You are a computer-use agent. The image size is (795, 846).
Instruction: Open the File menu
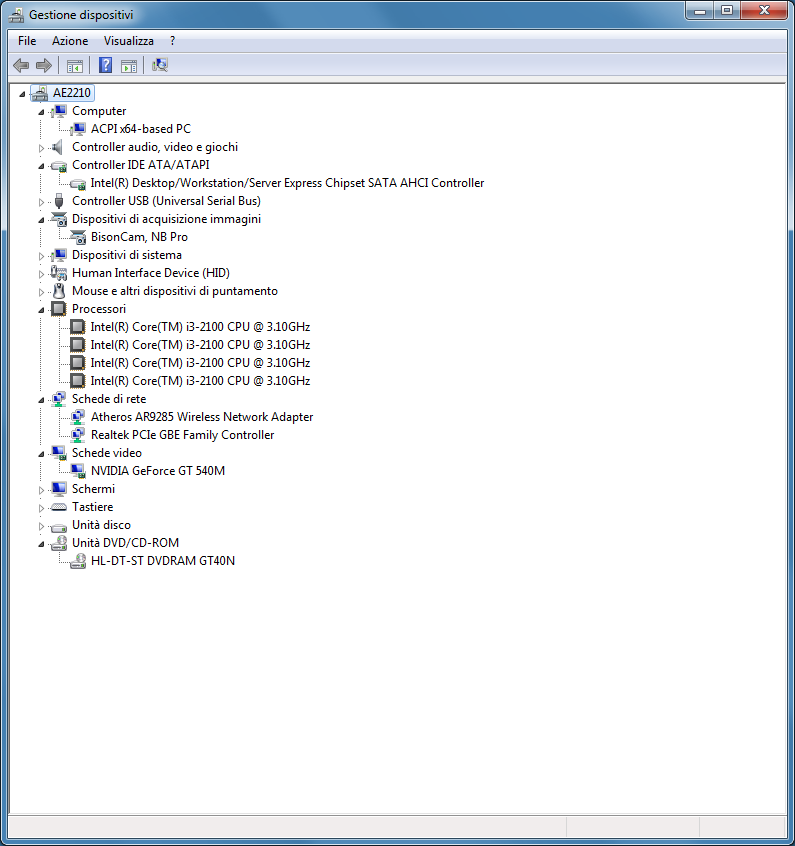point(27,41)
